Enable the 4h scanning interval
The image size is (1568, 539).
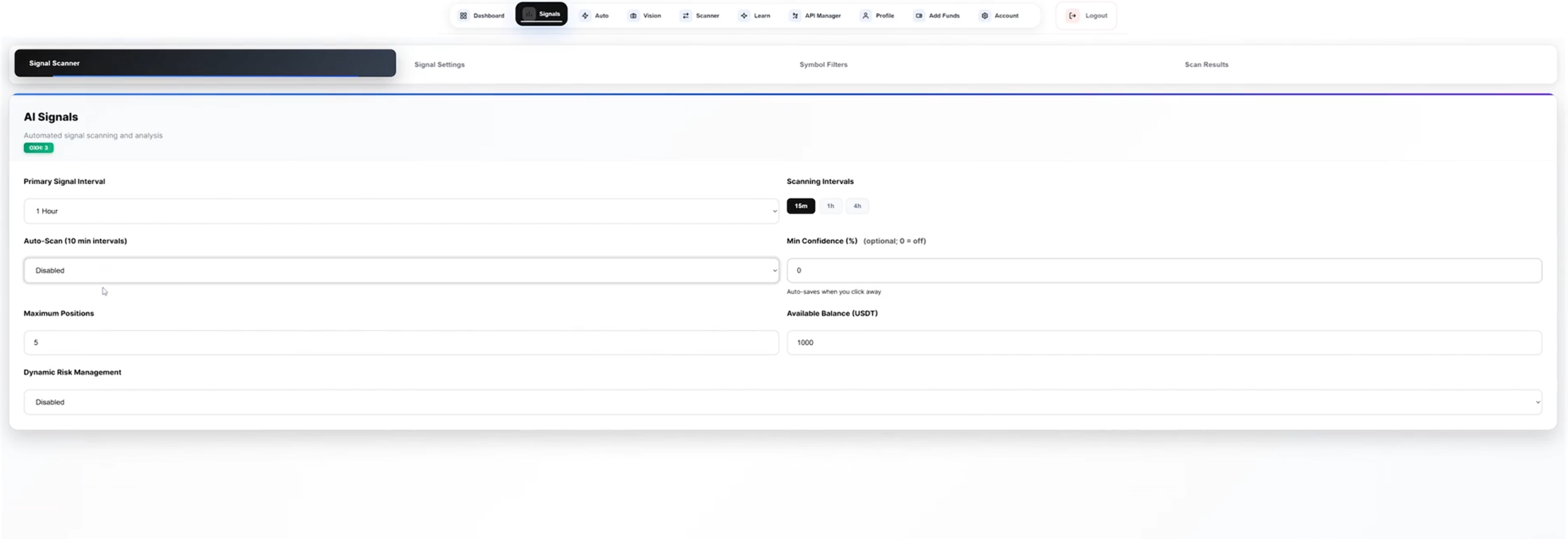[857, 206]
